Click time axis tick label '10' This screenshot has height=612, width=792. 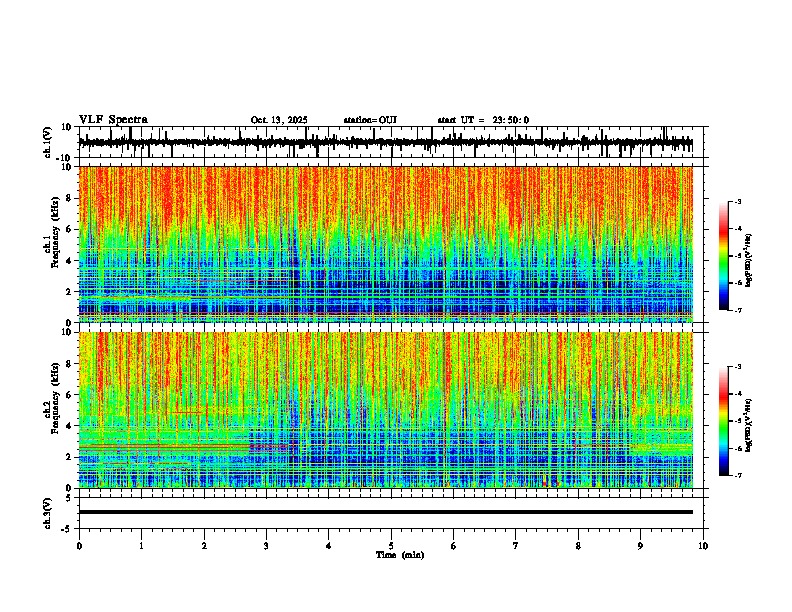click(x=703, y=546)
